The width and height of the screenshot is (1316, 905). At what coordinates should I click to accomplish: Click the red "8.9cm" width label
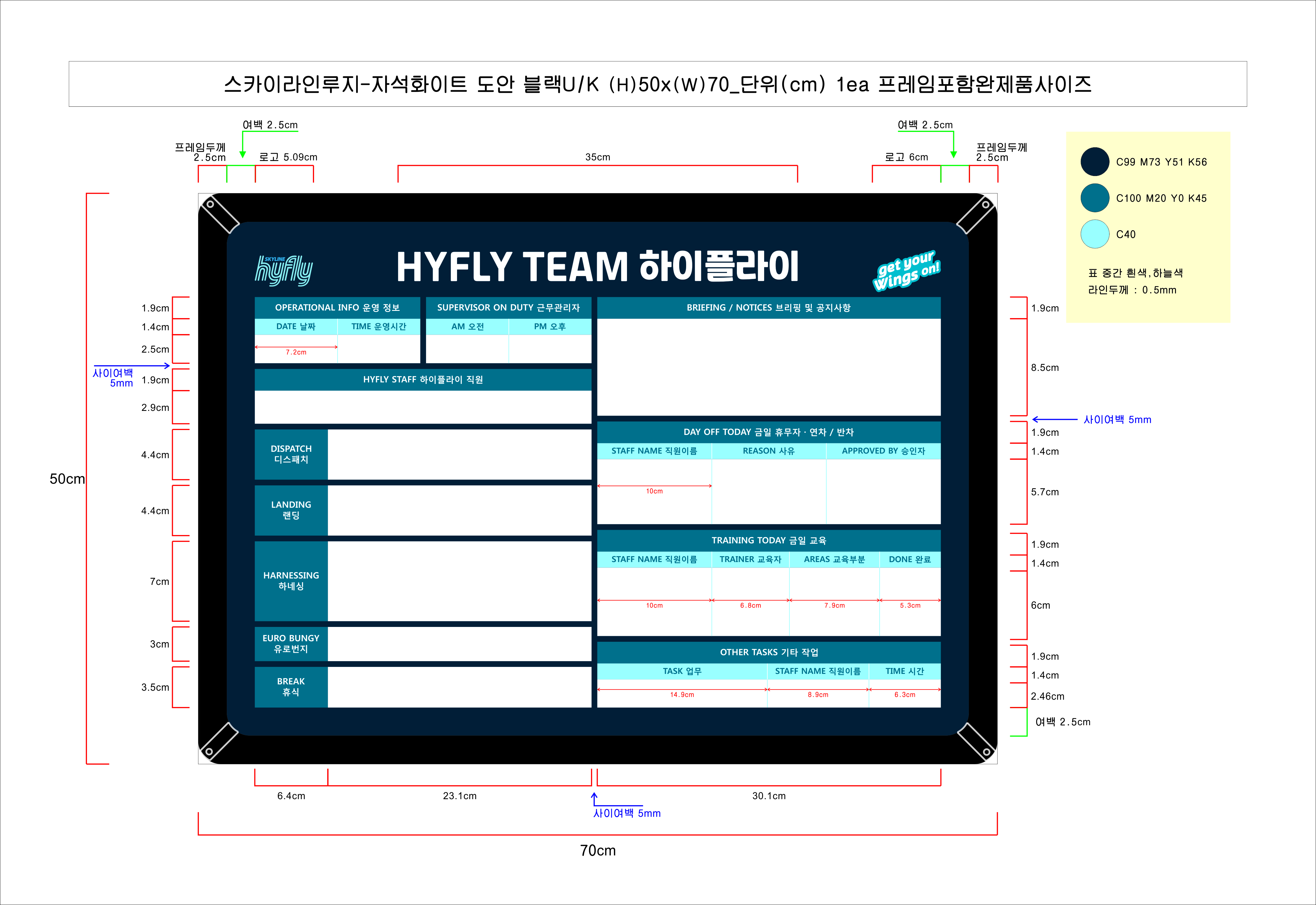818,695
